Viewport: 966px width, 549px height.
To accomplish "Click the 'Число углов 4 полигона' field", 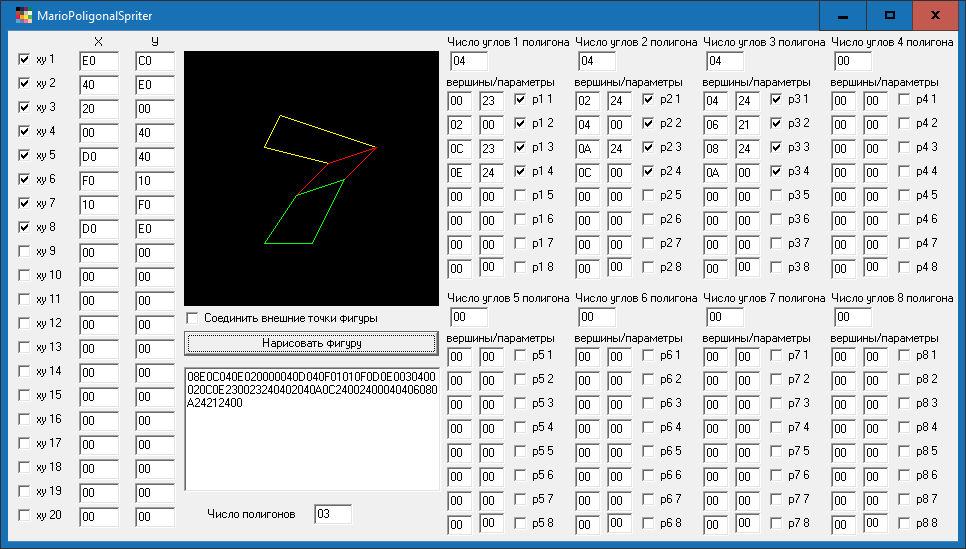I will click(853, 61).
